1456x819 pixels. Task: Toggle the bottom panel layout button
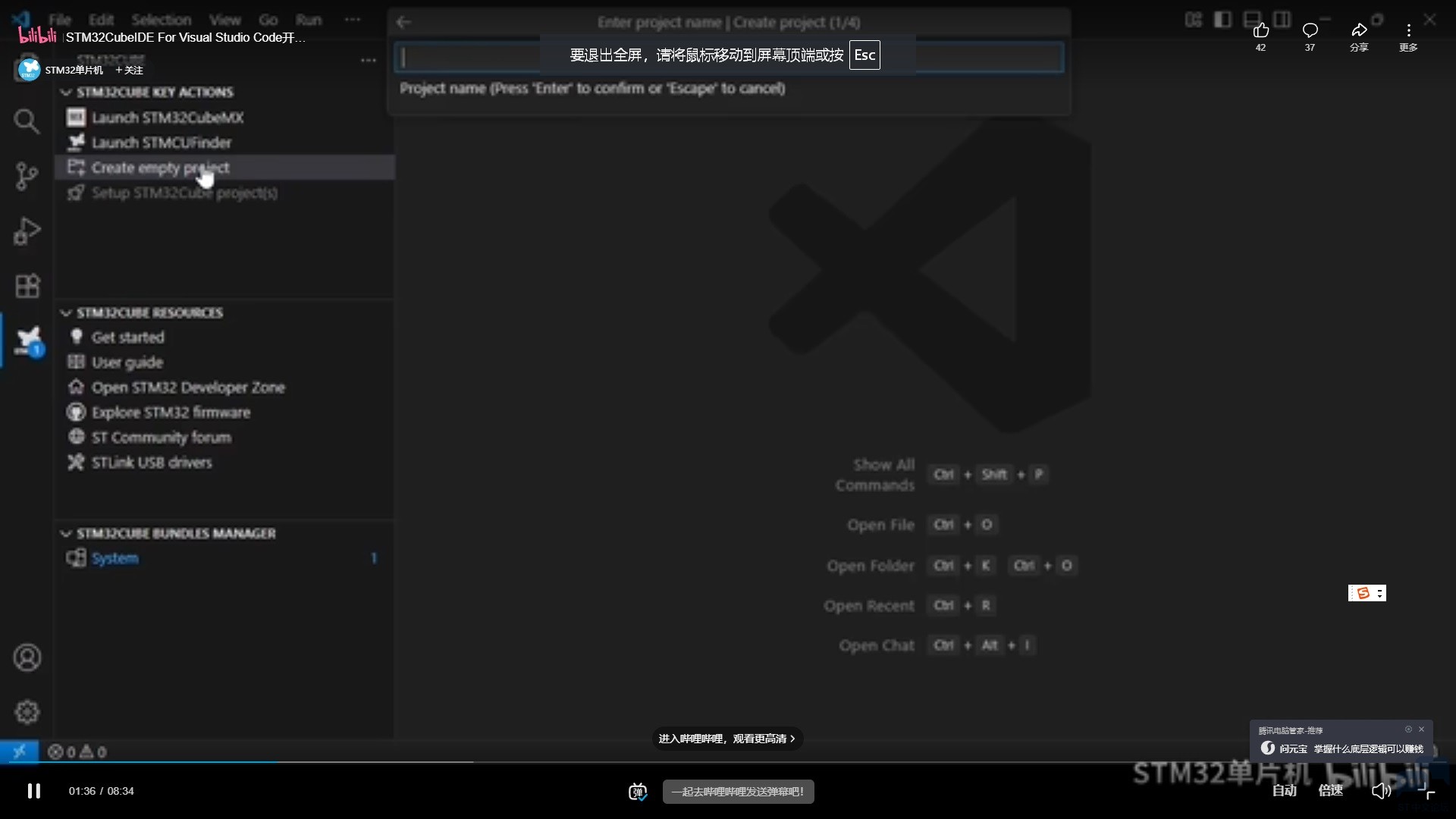click(x=1252, y=20)
